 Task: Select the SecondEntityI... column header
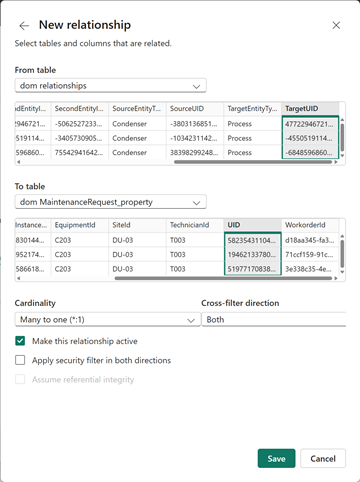pyautogui.click(x=80, y=109)
